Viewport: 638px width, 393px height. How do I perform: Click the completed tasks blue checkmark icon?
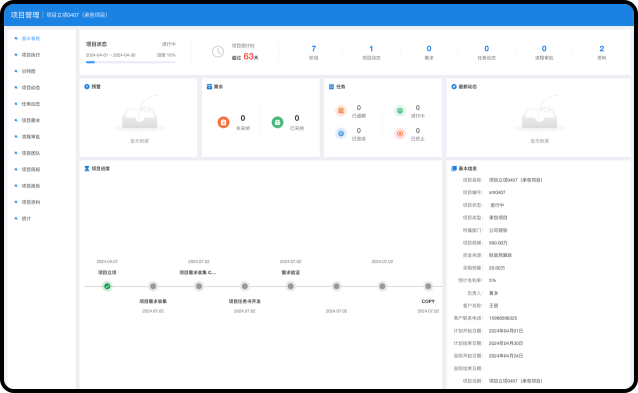[x=341, y=133]
